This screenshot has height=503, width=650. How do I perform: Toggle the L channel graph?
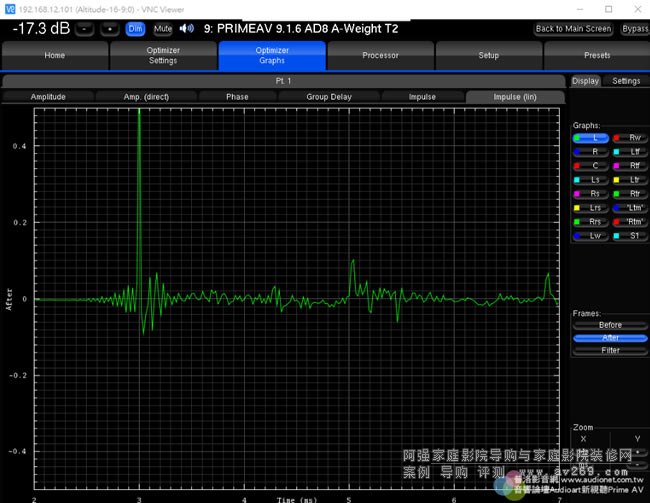click(x=593, y=137)
